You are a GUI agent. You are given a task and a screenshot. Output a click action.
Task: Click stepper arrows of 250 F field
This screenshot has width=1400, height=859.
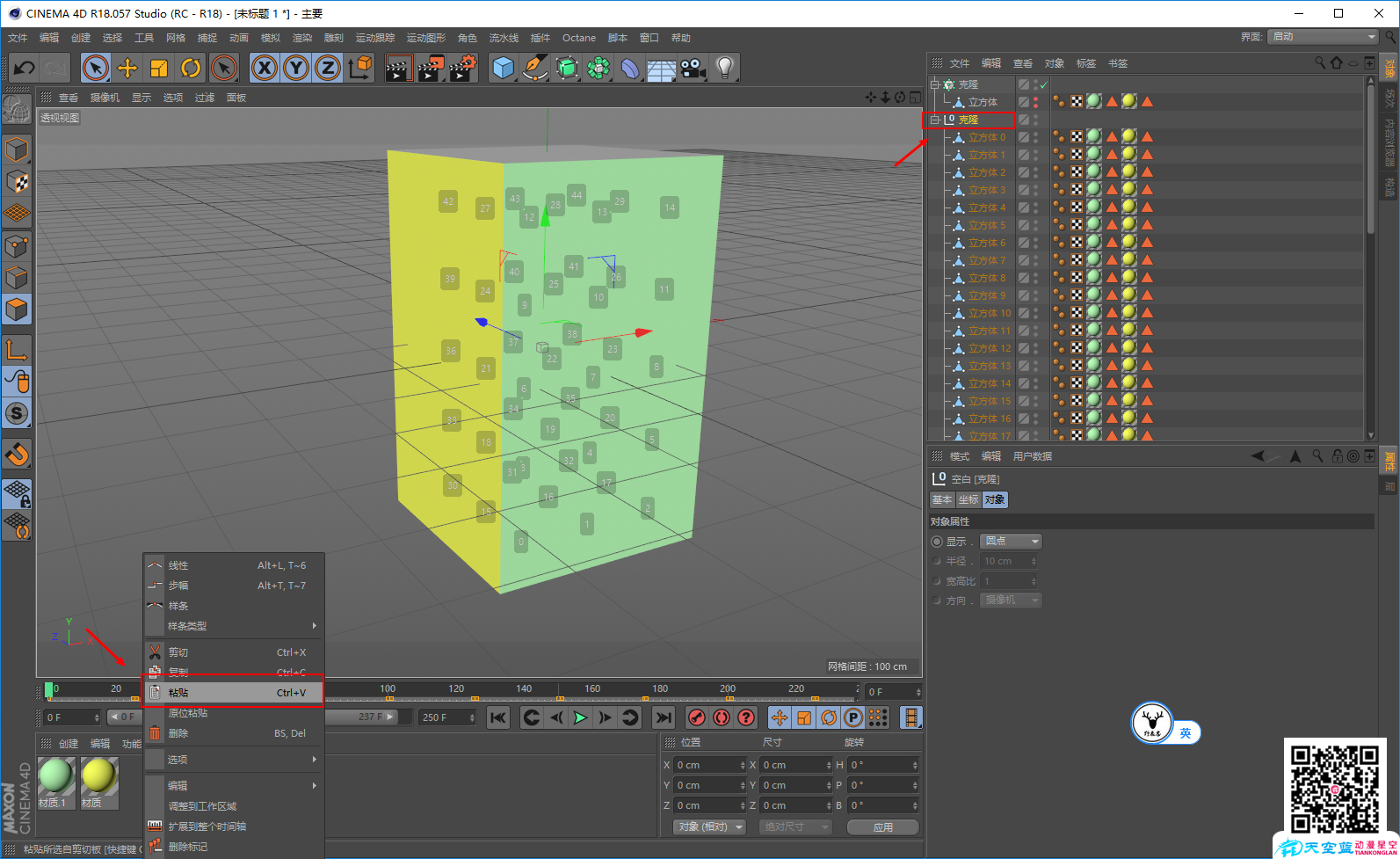tap(472, 717)
